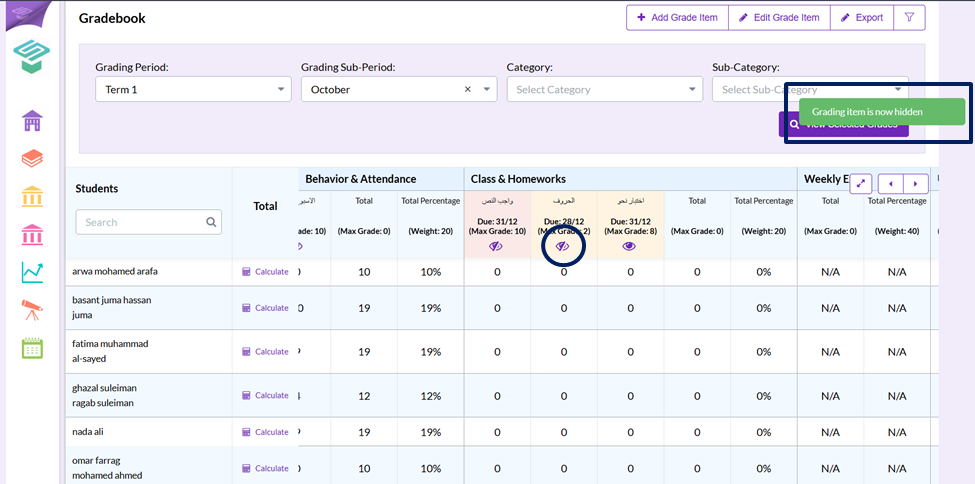Click the Class & Homeworks category header
The image size is (975, 484).
point(518,179)
